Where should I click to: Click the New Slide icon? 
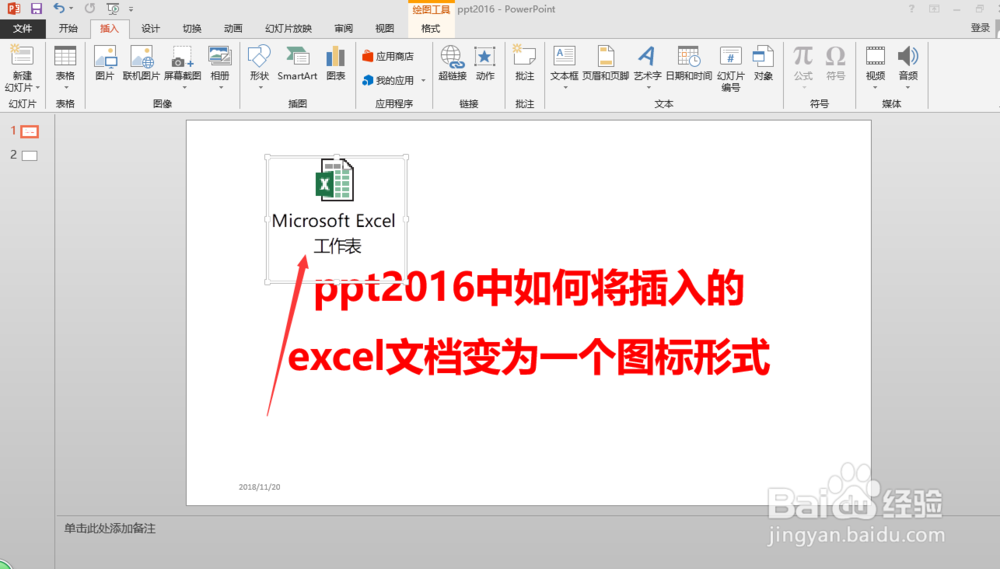(x=22, y=56)
